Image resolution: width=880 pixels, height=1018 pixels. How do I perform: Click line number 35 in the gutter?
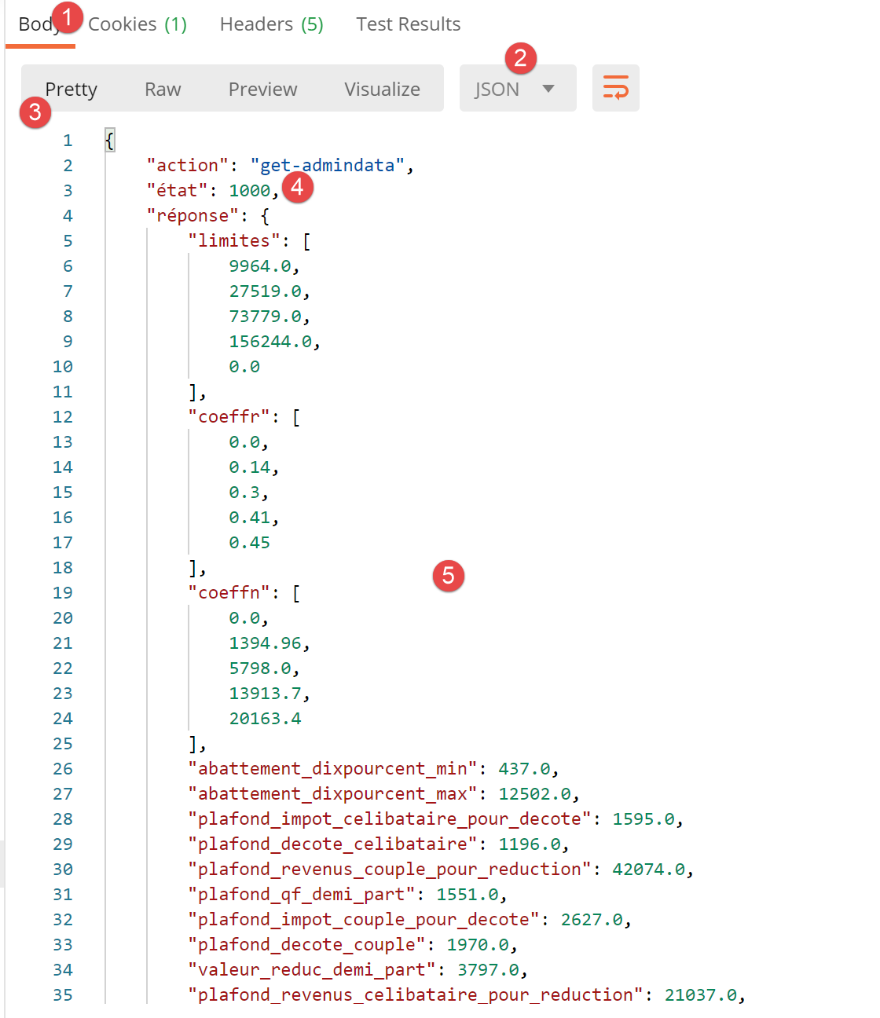(x=62, y=994)
